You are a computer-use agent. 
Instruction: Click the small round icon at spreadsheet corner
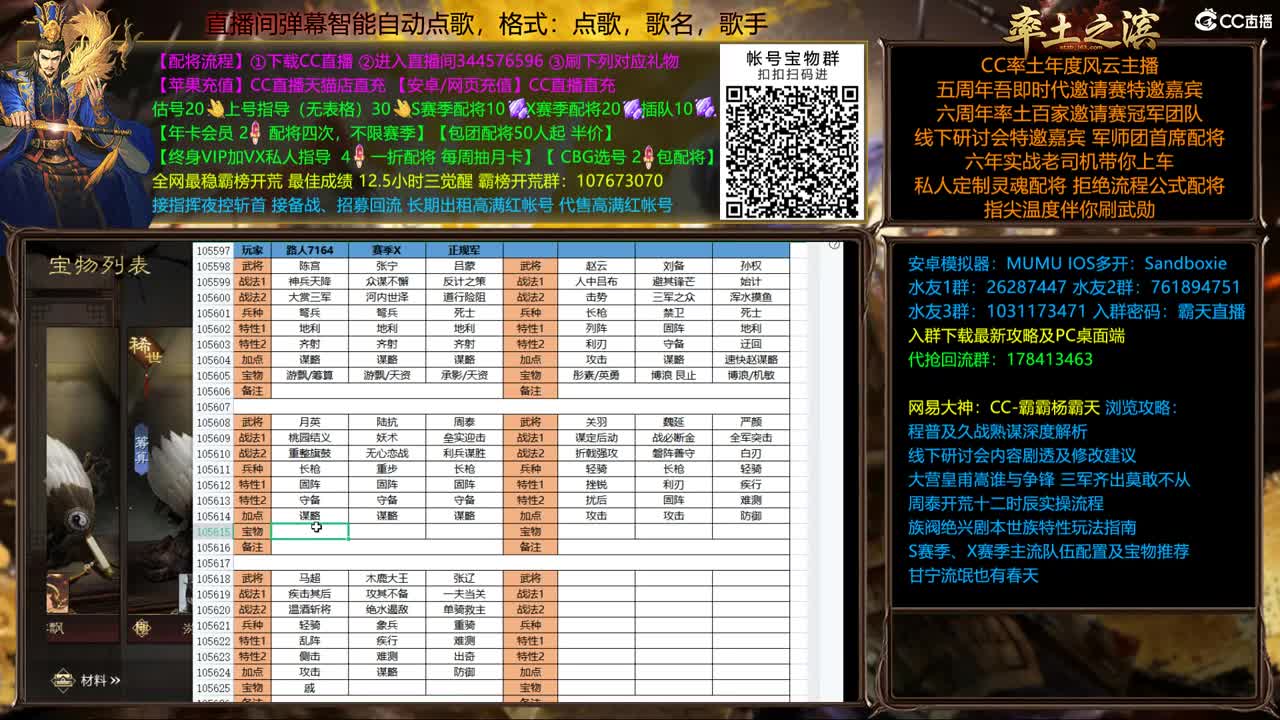click(x=834, y=245)
